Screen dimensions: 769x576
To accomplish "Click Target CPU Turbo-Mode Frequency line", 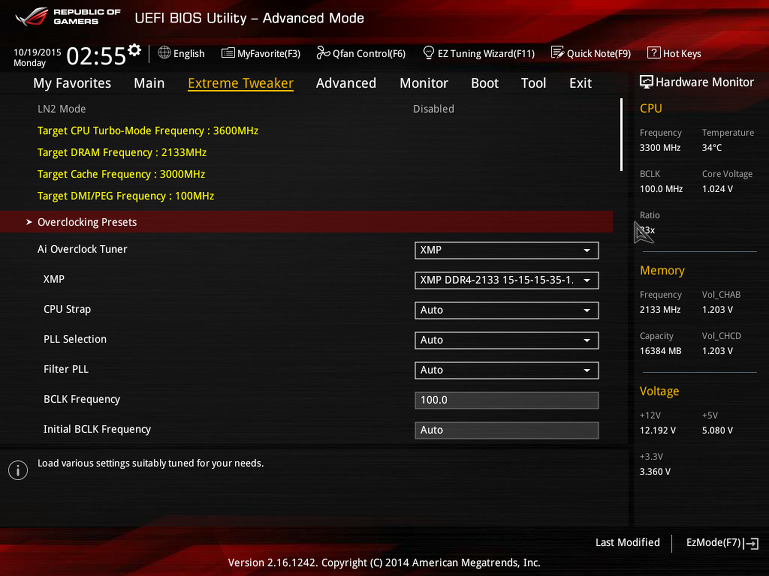I will [148, 131].
